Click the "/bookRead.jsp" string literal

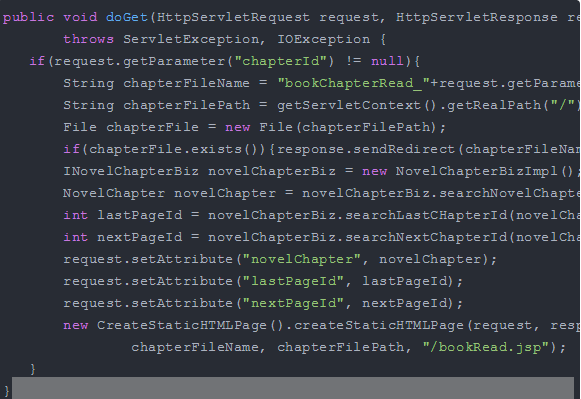pos(486,348)
